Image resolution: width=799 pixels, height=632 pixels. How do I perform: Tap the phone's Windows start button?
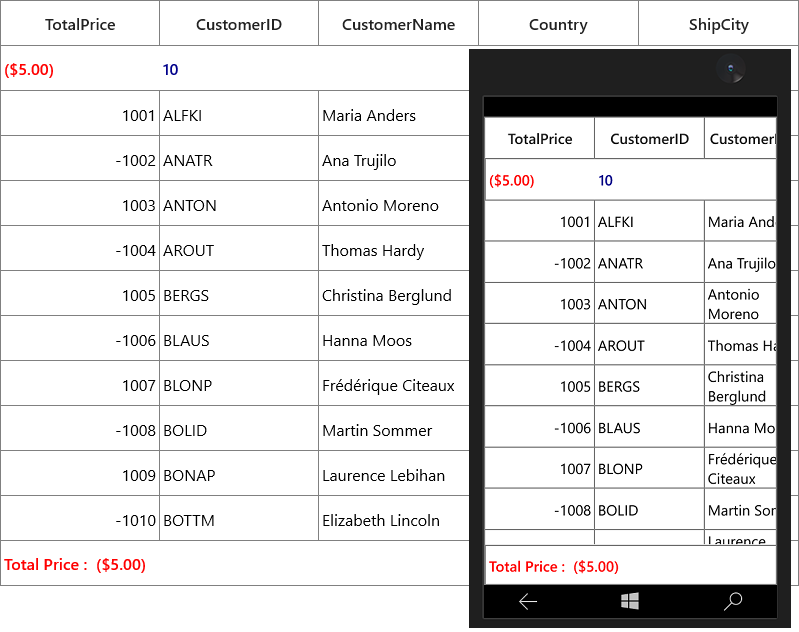pyautogui.click(x=630, y=601)
